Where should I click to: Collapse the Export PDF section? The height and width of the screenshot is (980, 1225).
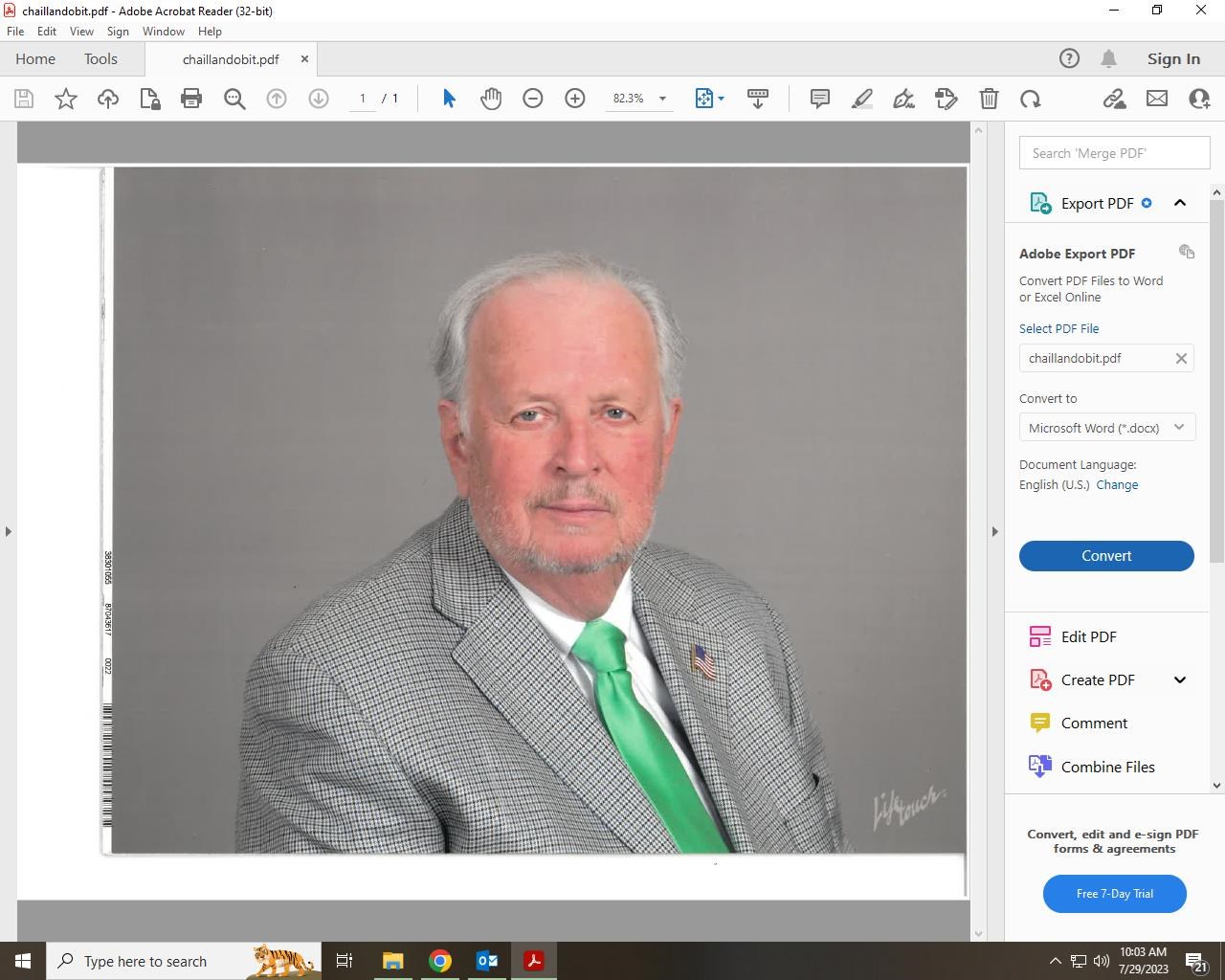pos(1180,203)
